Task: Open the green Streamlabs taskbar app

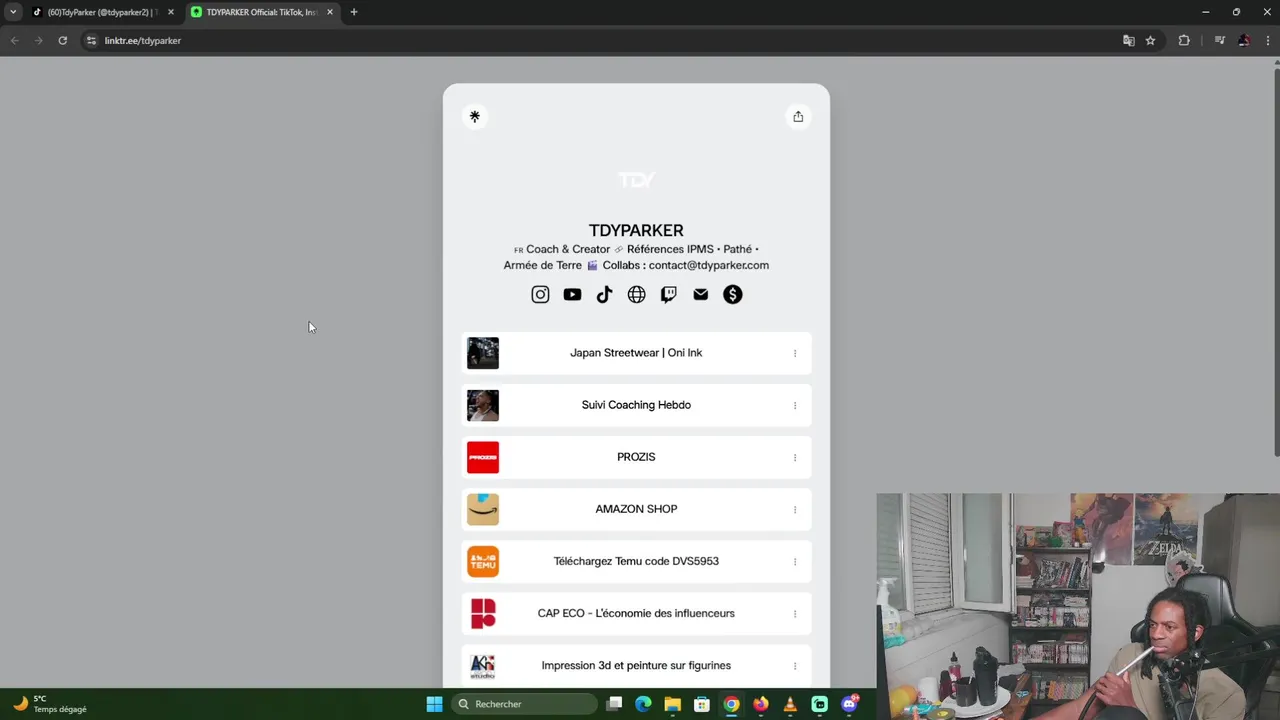Action: tap(820, 704)
